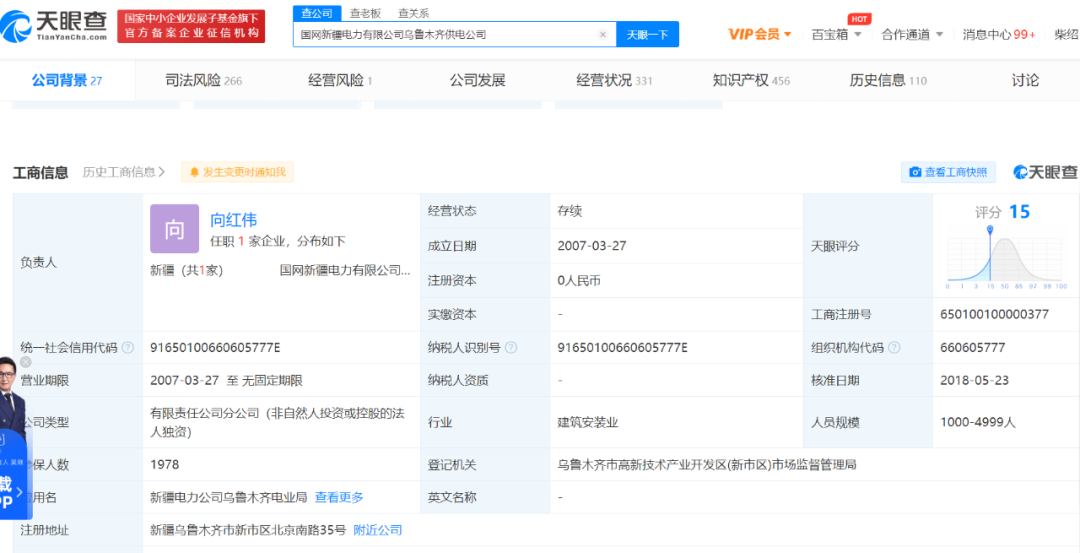This screenshot has width=1080, height=553.
Task: Click the purple 向 avatar icon
Action: pos(174,229)
